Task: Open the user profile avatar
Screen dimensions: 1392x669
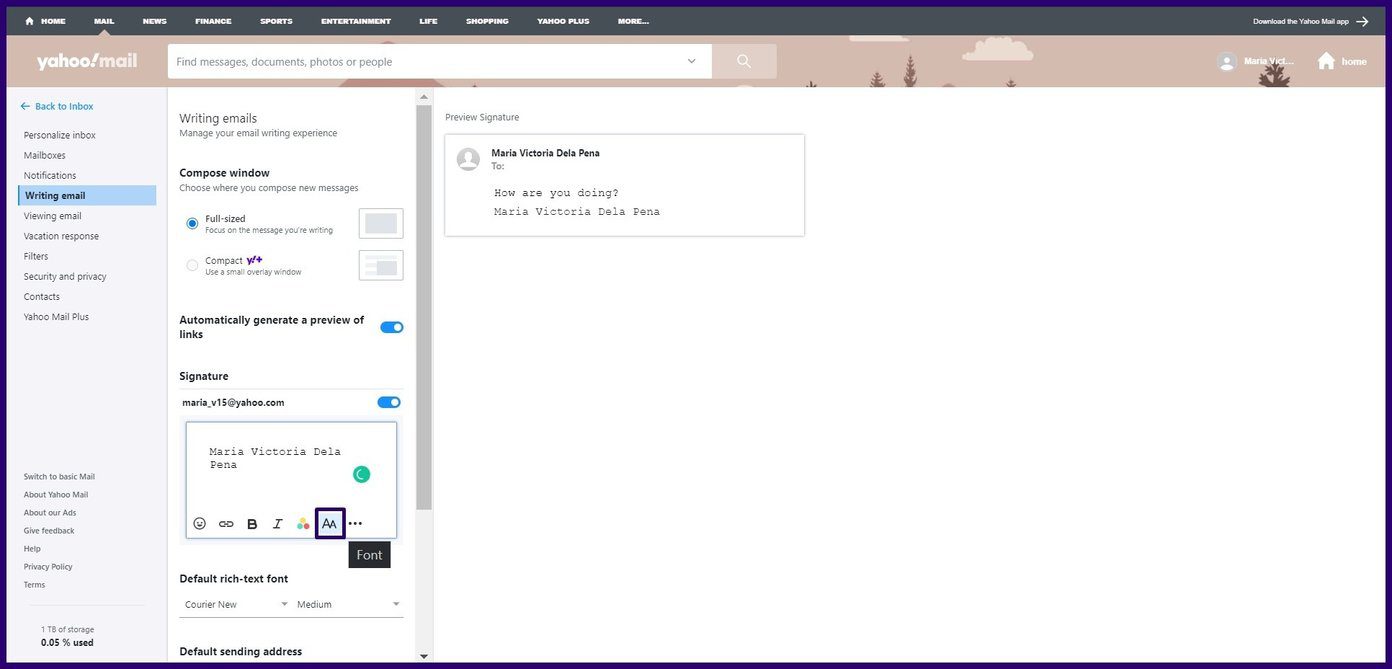Action: [1227, 61]
